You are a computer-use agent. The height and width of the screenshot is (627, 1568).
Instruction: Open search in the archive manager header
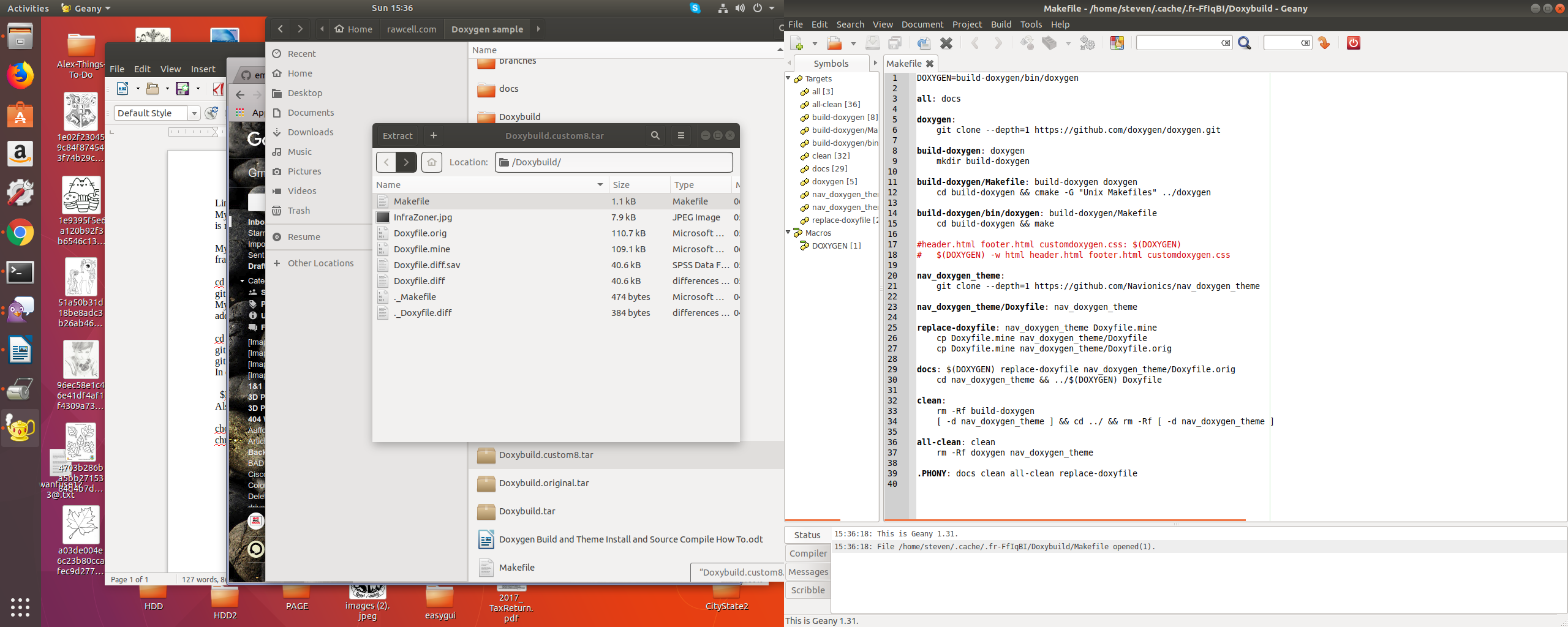pyautogui.click(x=655, y=135)
